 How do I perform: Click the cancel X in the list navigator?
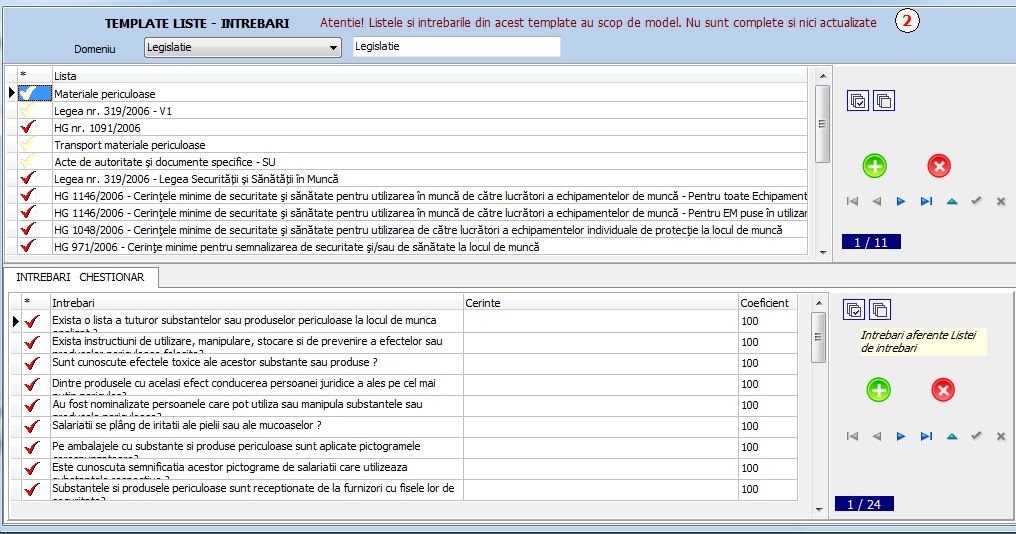tap(1001, 202)
